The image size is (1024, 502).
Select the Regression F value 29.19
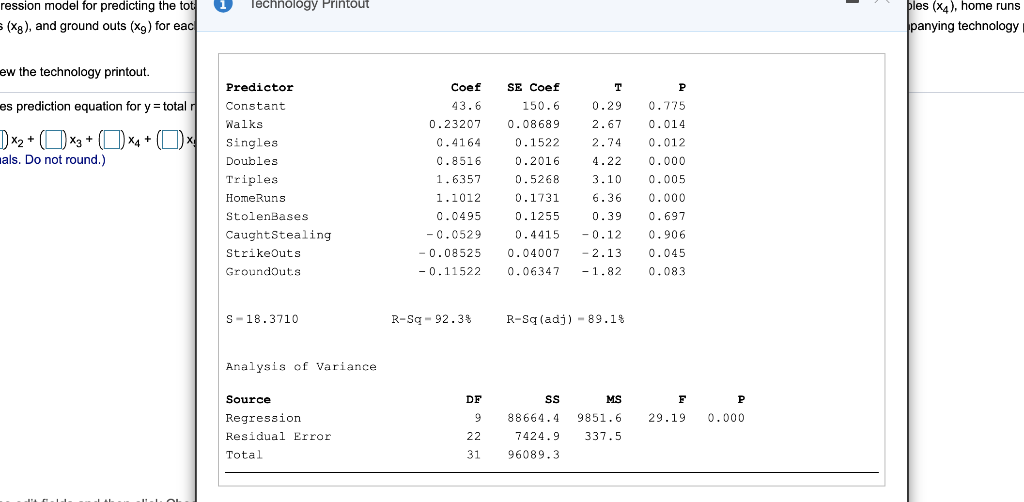667,418
